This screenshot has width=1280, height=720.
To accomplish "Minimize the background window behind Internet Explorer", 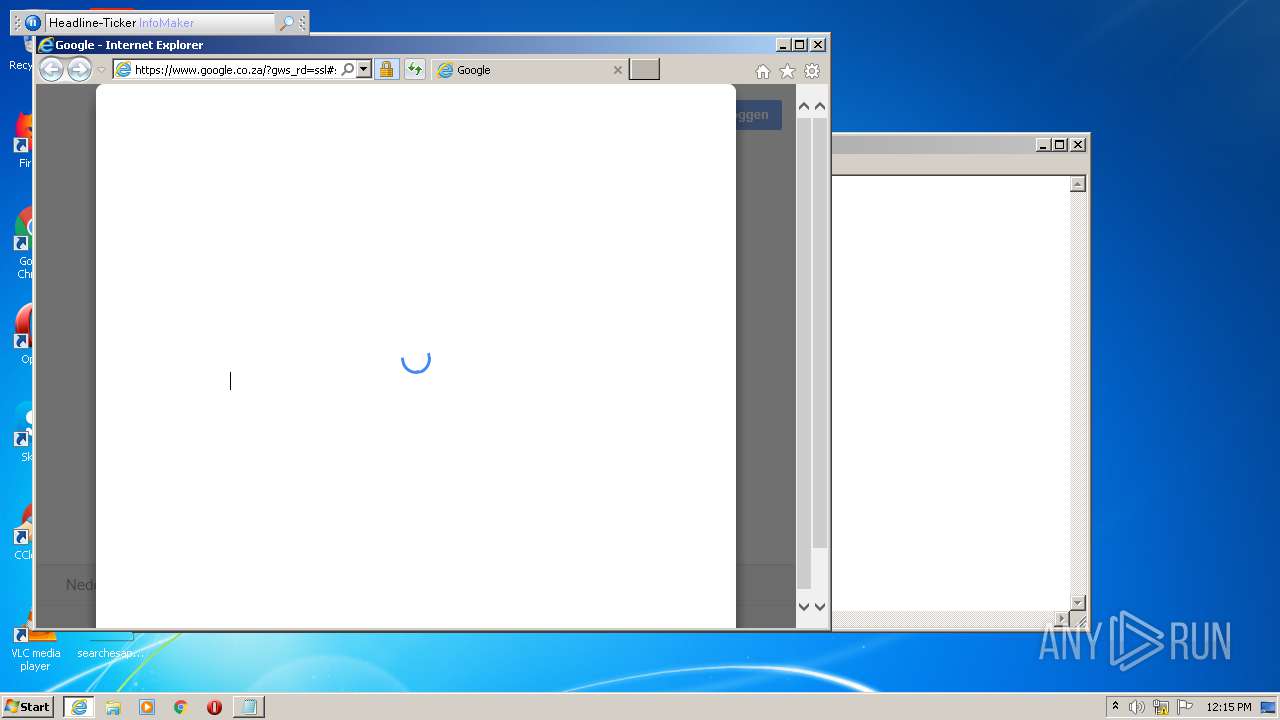I will [x=1044, y=145].
